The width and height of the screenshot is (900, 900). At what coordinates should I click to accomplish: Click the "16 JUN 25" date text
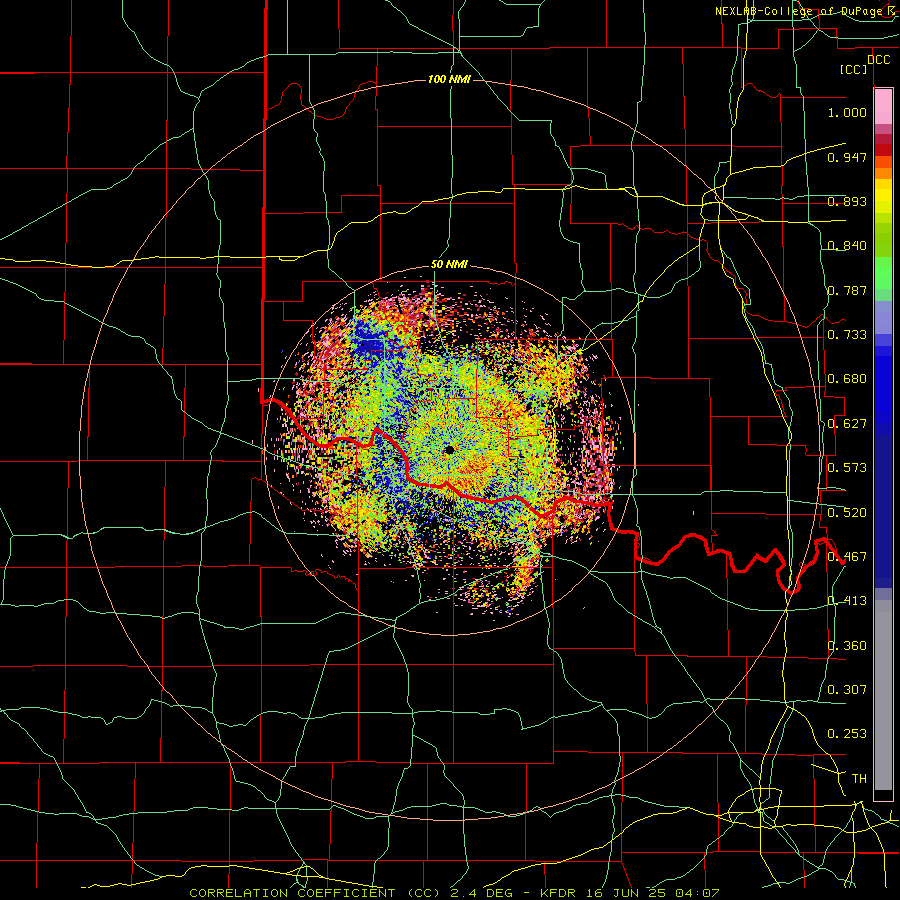(x=624, y=893)
